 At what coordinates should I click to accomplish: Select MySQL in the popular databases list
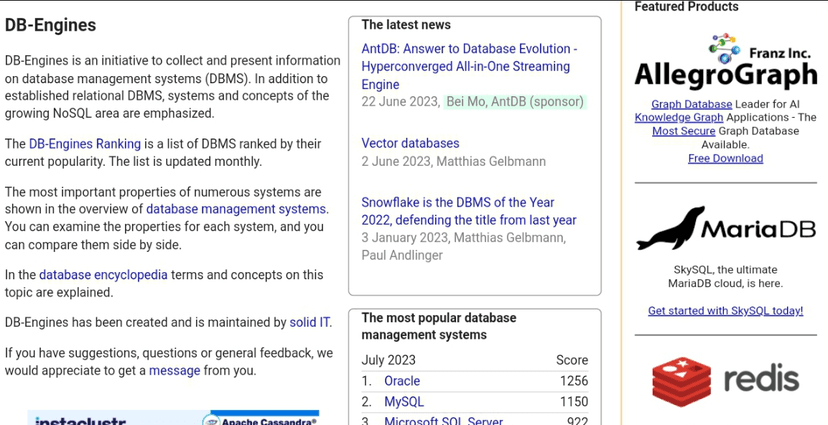coord(404,402)
